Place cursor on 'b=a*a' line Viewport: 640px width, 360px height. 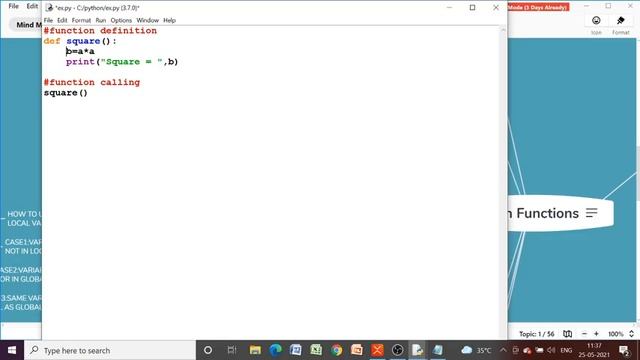pyautogui.click(x=80, y=51)
